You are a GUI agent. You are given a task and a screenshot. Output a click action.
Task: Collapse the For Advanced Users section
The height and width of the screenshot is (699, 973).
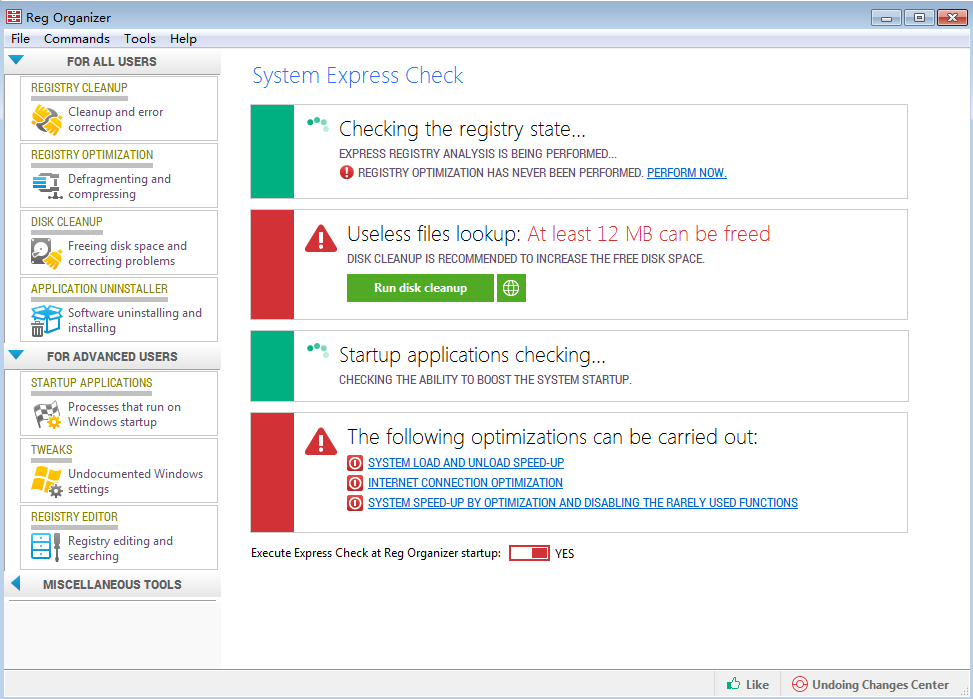[x=16, y=355]
